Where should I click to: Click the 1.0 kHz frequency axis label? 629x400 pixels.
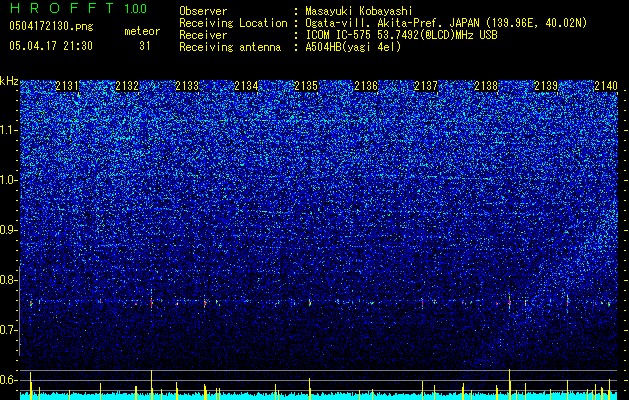coord(8,180)
